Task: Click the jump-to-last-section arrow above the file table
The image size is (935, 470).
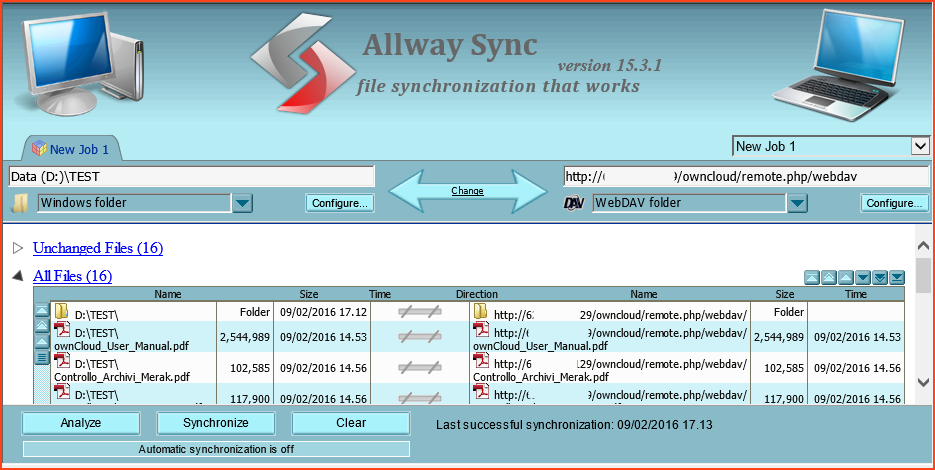Action: click(x=897, y=277)
